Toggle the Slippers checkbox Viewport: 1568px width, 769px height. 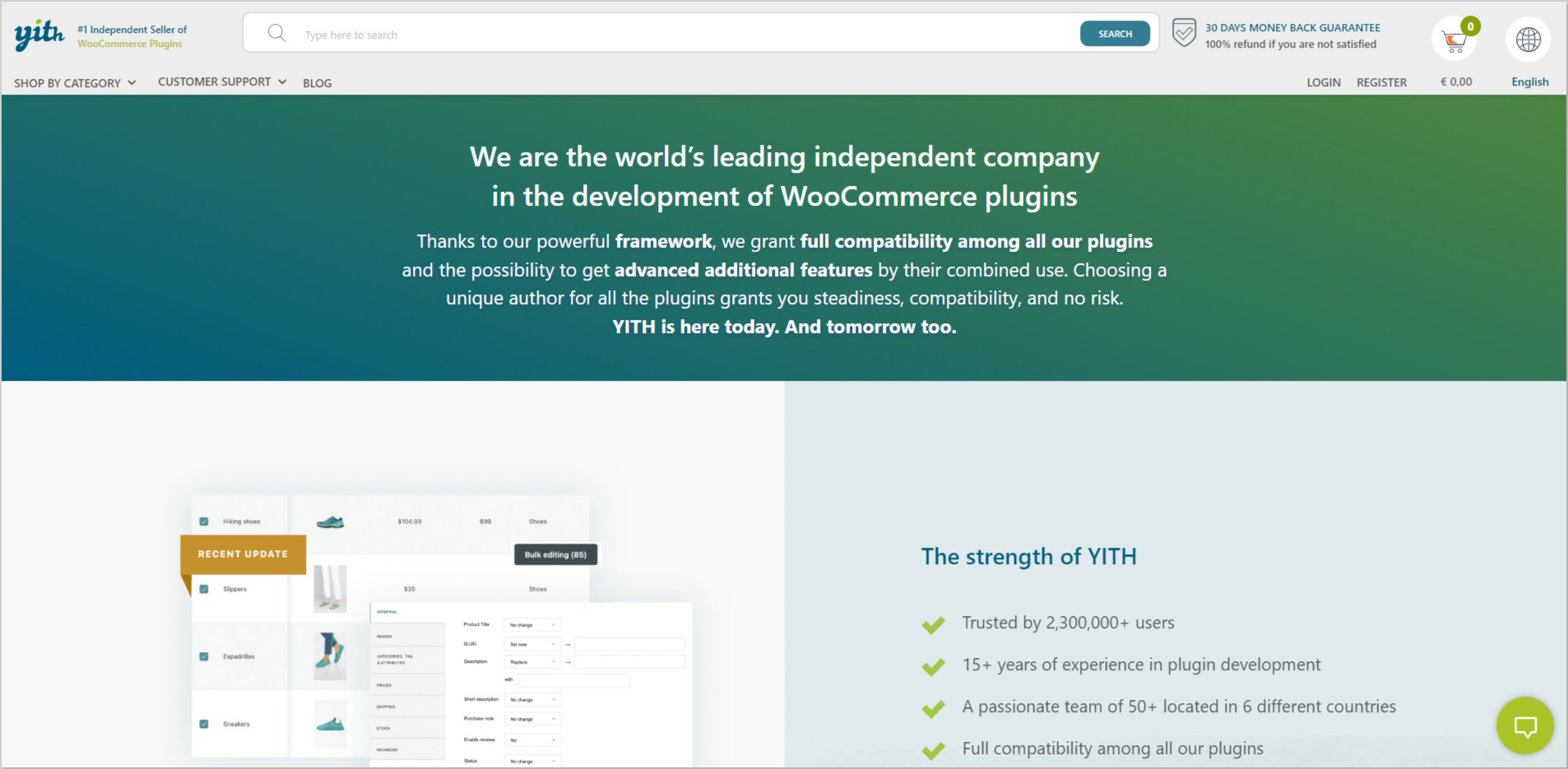(x=204, y=589)
